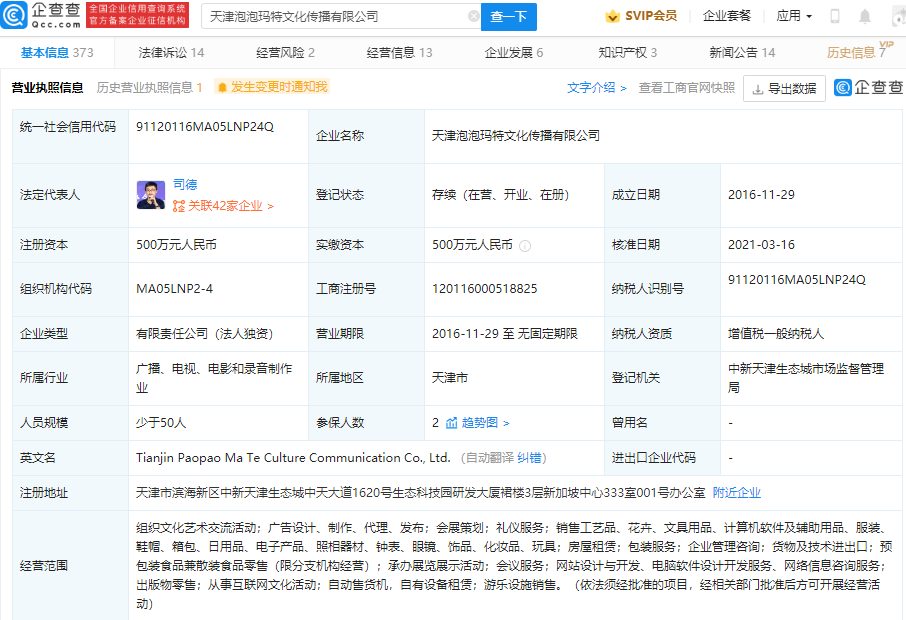Open the 知识产权 tab

(x=627, y=53)
